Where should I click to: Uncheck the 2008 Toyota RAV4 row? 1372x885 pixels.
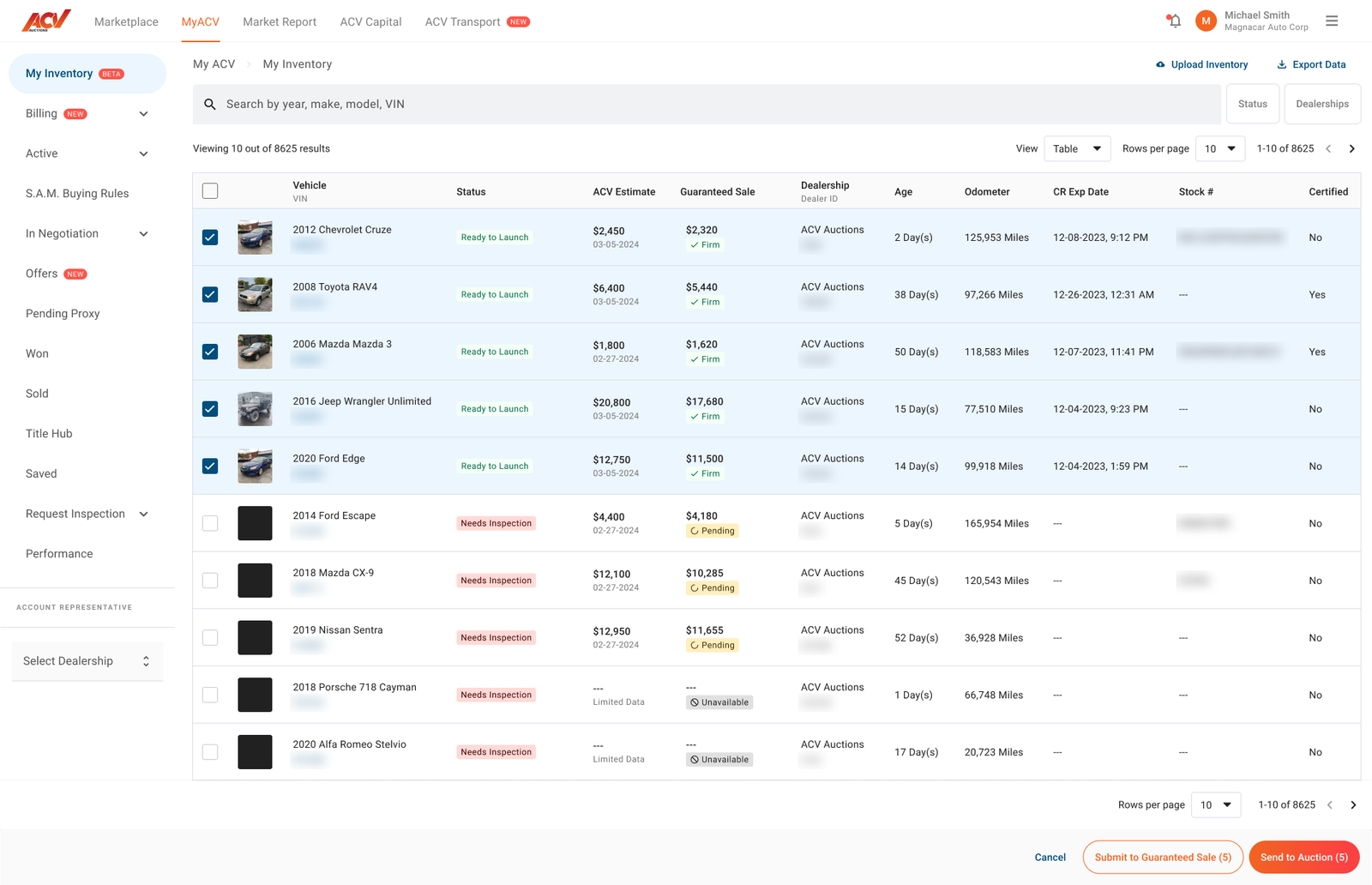coord(210,294)
